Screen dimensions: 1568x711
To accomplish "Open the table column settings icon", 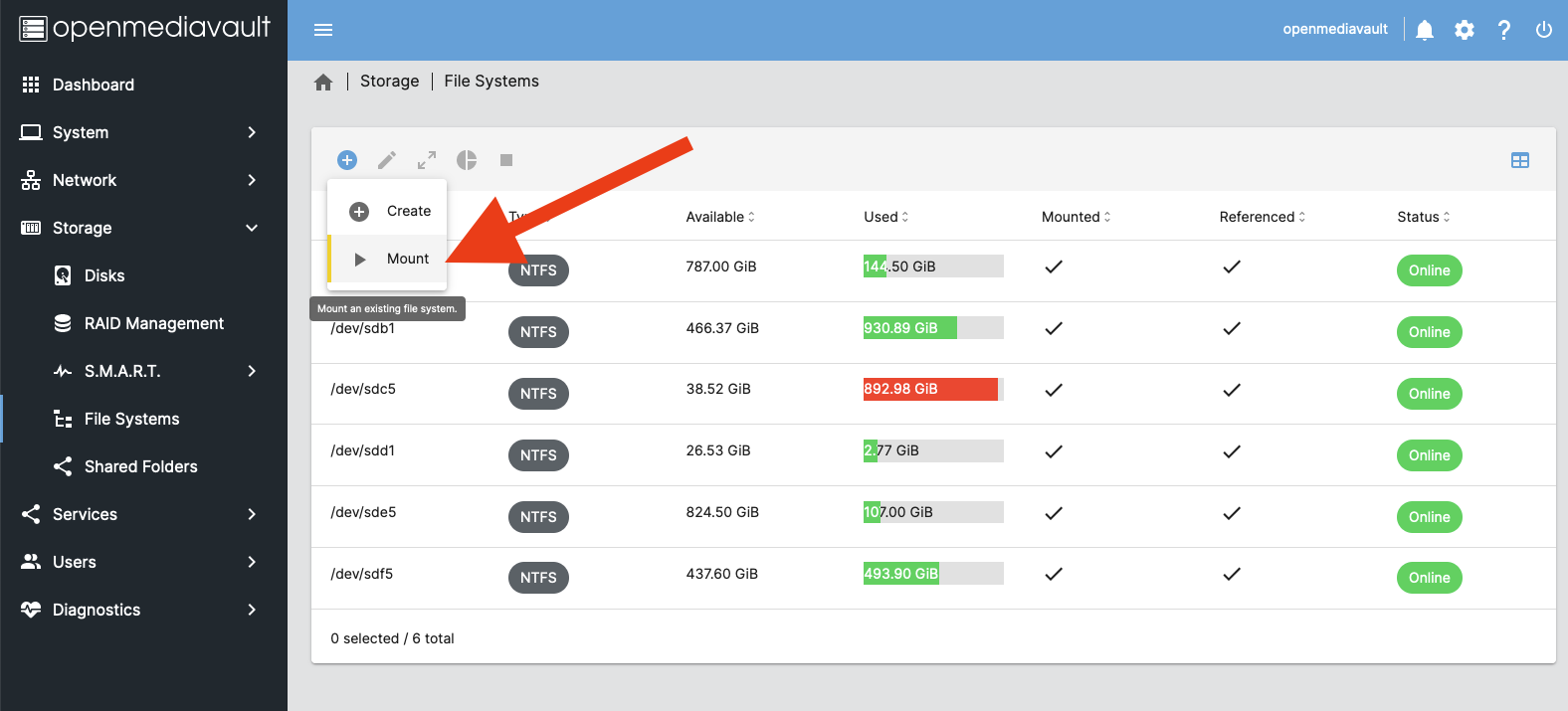I will (1520, 160).
